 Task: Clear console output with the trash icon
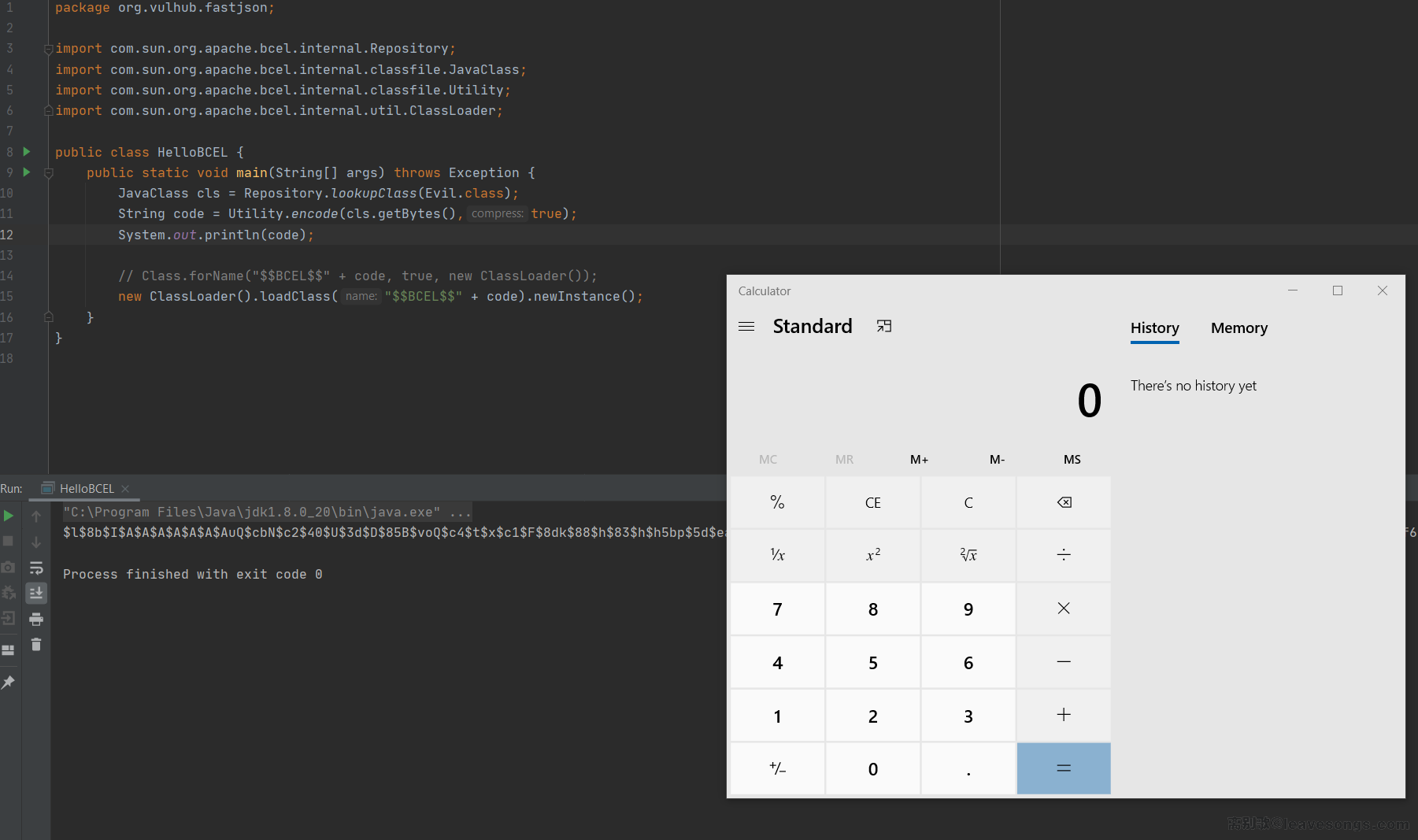coord(36,645)
